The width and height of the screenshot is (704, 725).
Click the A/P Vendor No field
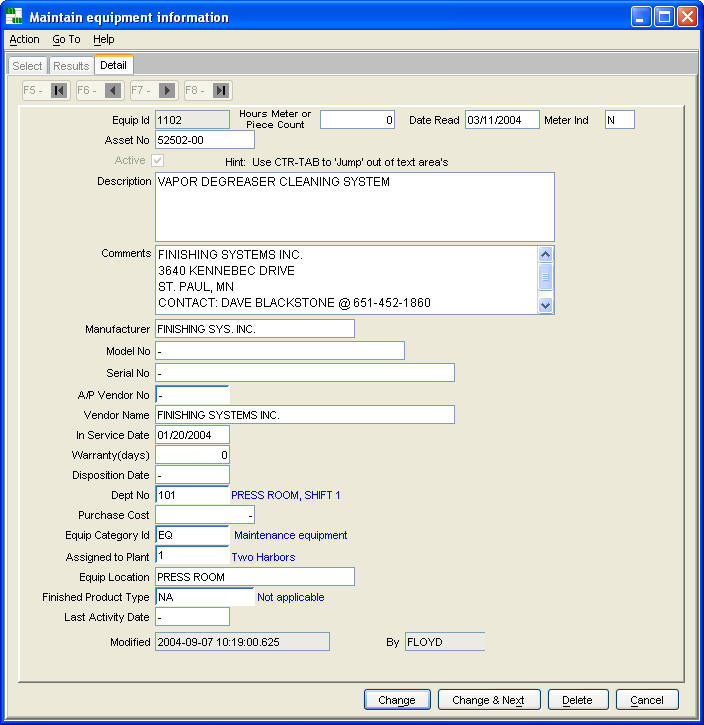(192, 395)
